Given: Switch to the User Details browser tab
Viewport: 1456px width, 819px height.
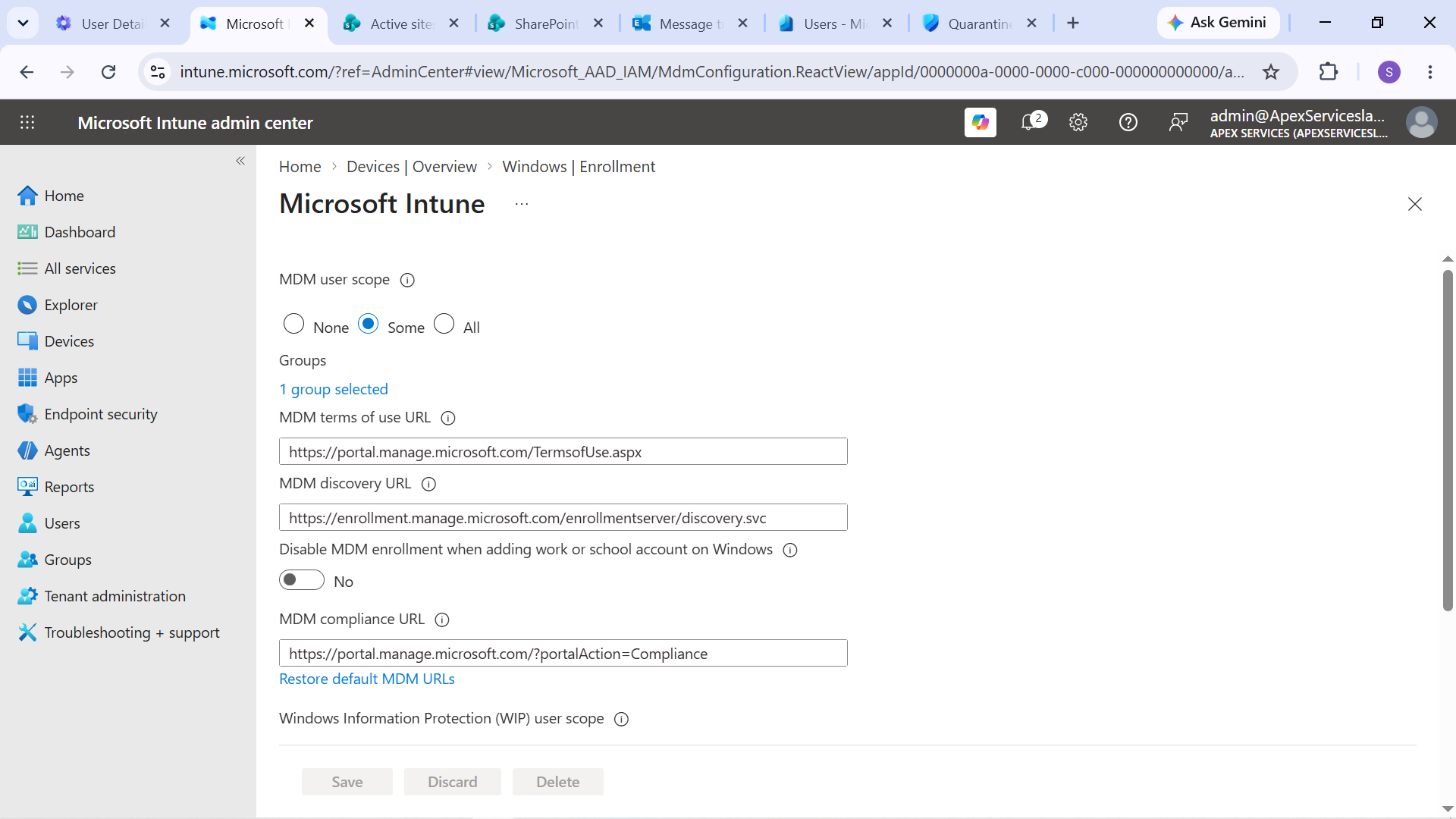Looking at the screenshot, I should click(114, 24).
